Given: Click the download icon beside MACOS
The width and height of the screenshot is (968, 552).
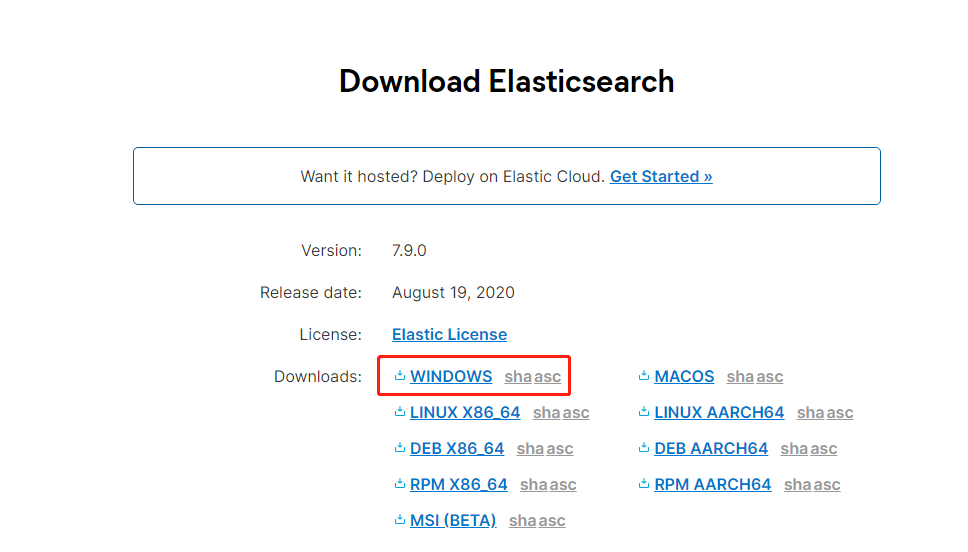Looking at the screenshot, I should 644,375.
